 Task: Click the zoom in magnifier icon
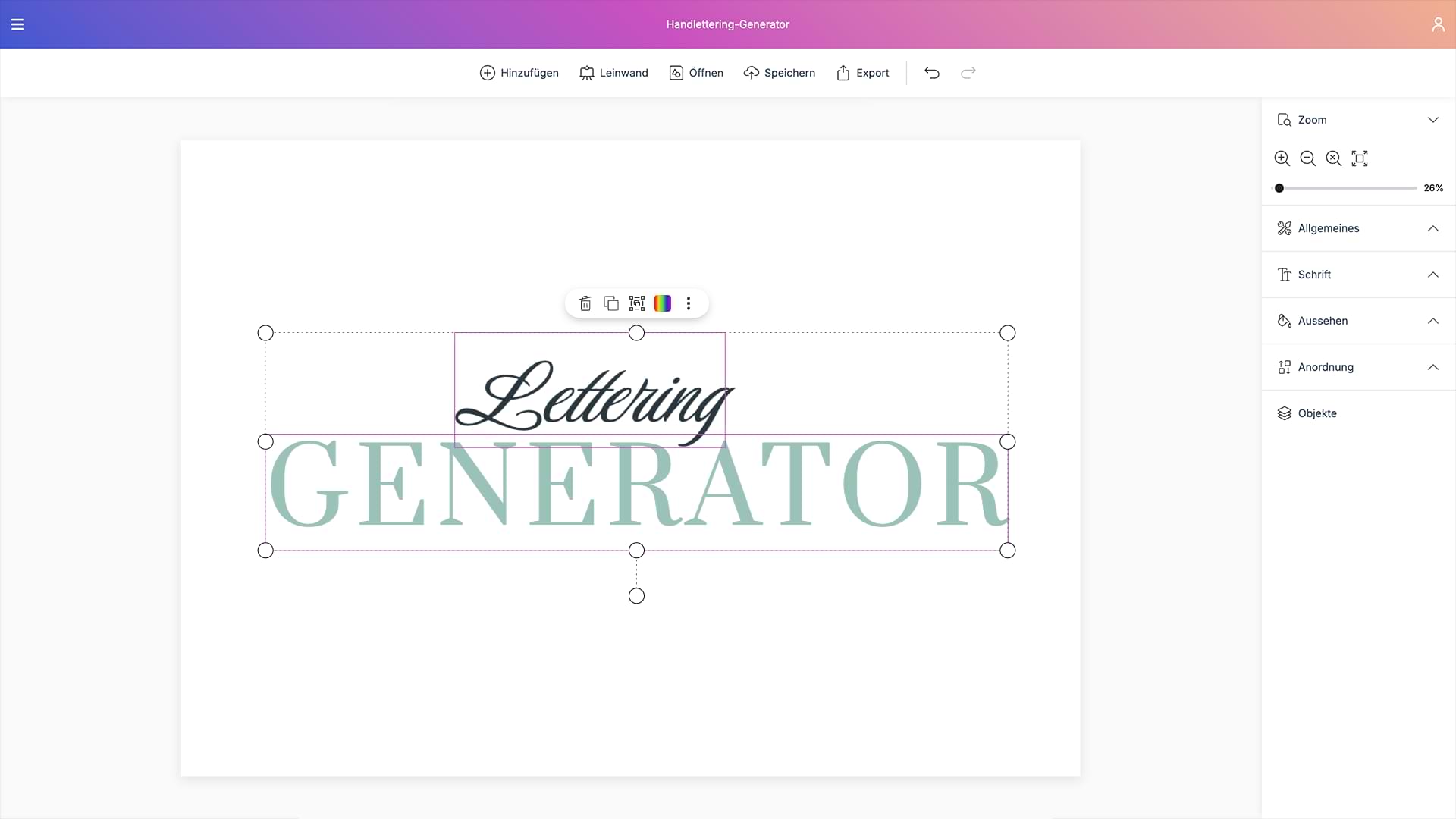pyautogui.click(x=1282, y=158)
